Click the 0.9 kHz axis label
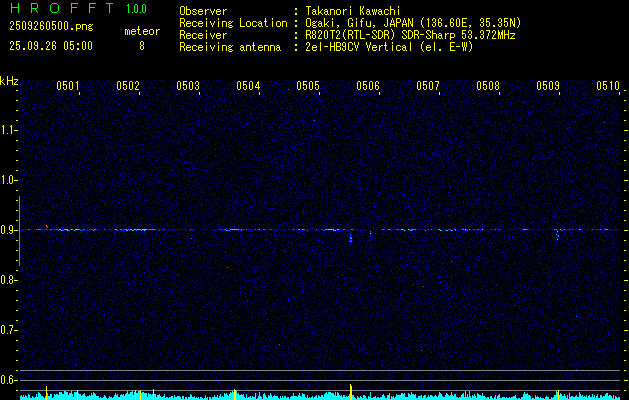This screenshot has height=400, width=629. [x=8, y=230]
